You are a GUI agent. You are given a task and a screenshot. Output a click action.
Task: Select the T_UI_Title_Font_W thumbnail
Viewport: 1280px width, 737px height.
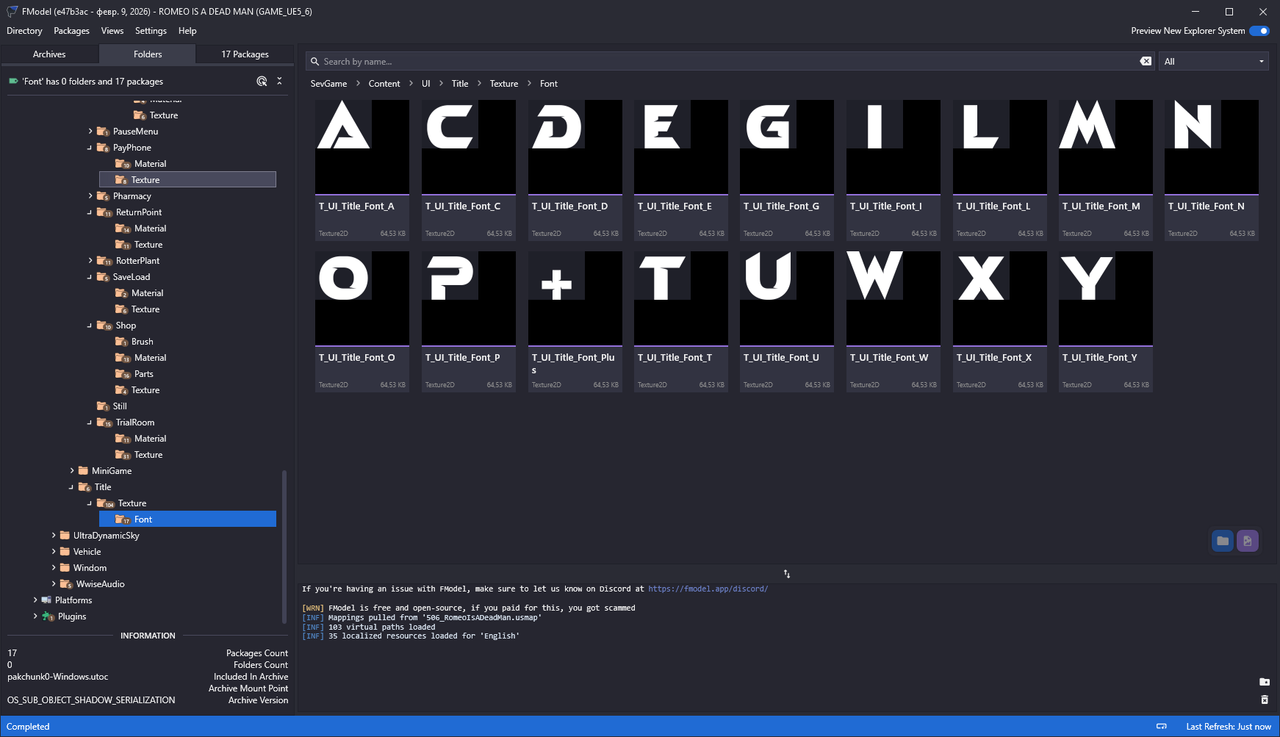tap(893, 298)
